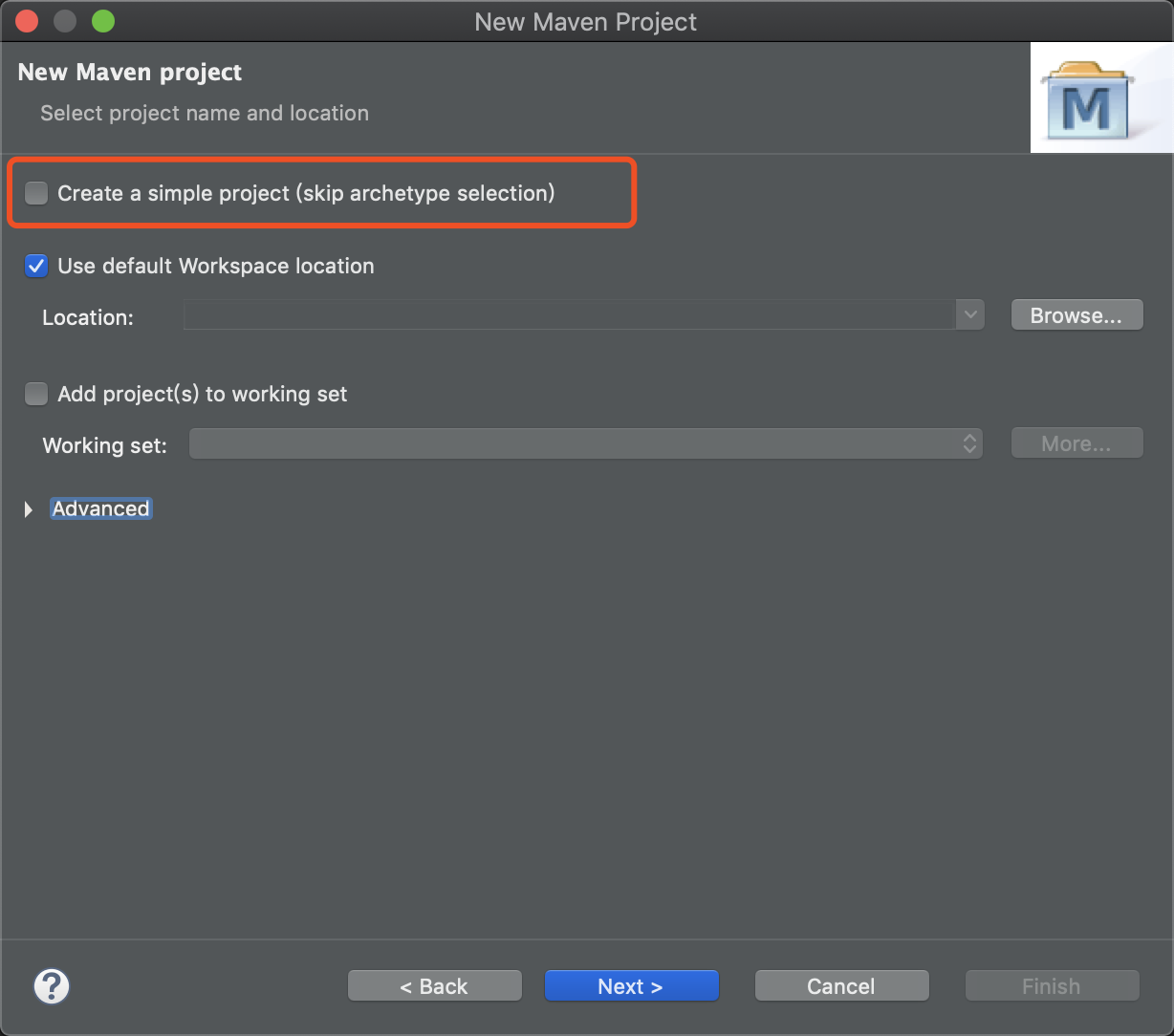Expand the Advanced section triangle
The width and height of the screenshot is (1174, 1036).
point(29,509)
